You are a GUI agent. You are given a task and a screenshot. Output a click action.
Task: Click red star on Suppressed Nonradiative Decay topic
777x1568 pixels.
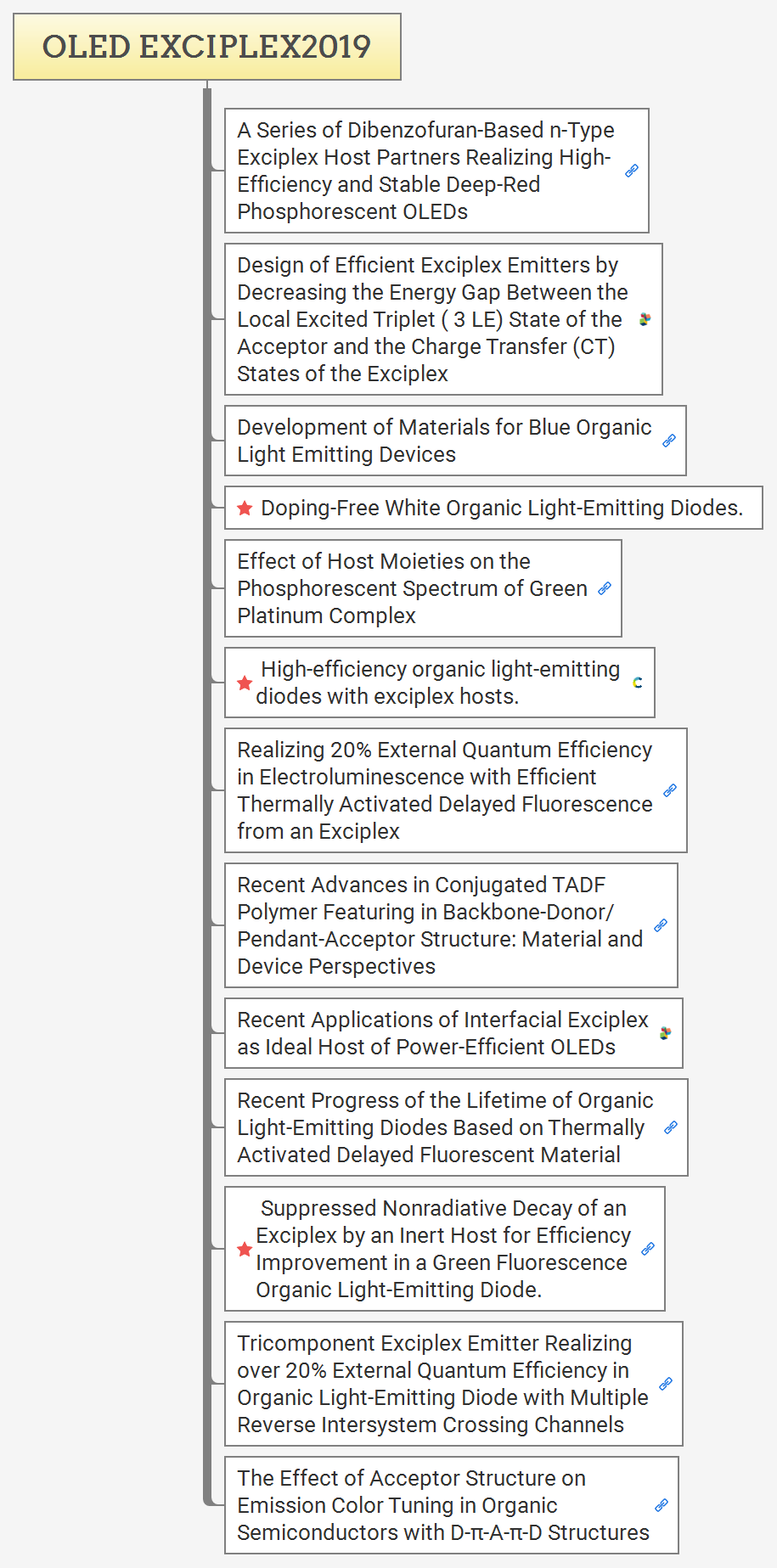245,1249
